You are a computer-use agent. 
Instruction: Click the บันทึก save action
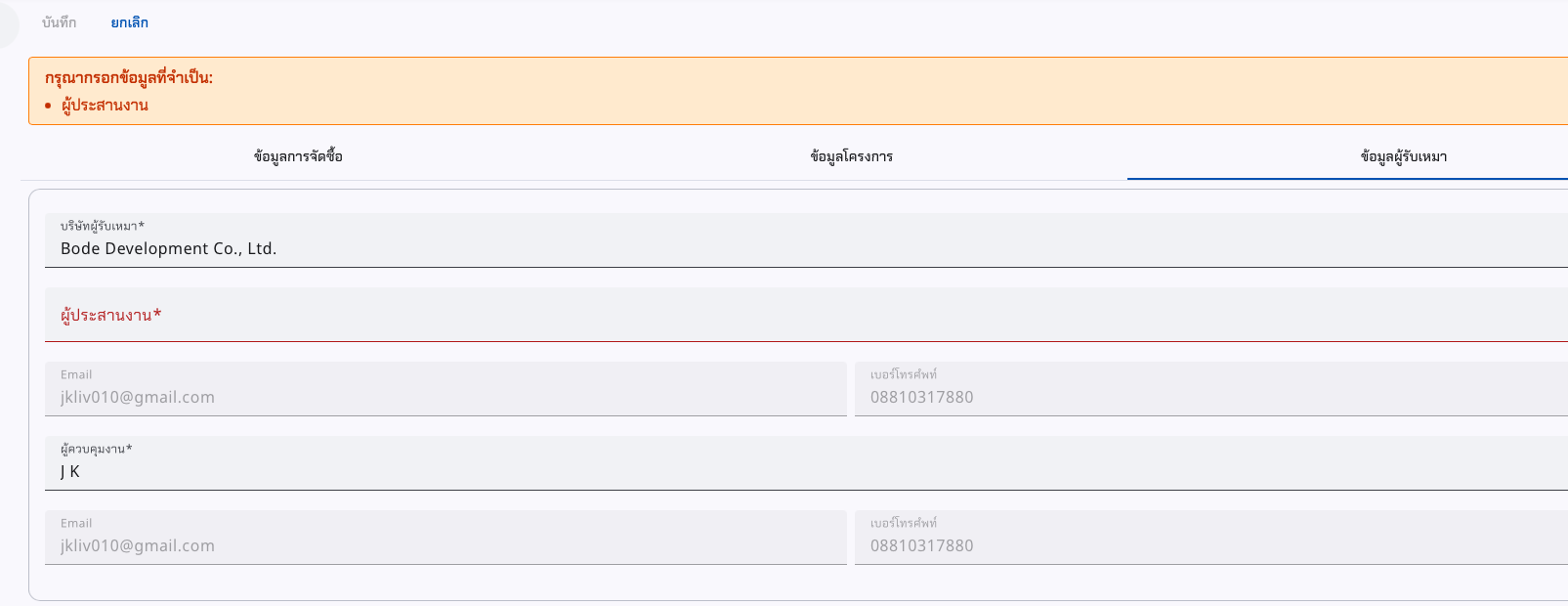click(58, 22)
